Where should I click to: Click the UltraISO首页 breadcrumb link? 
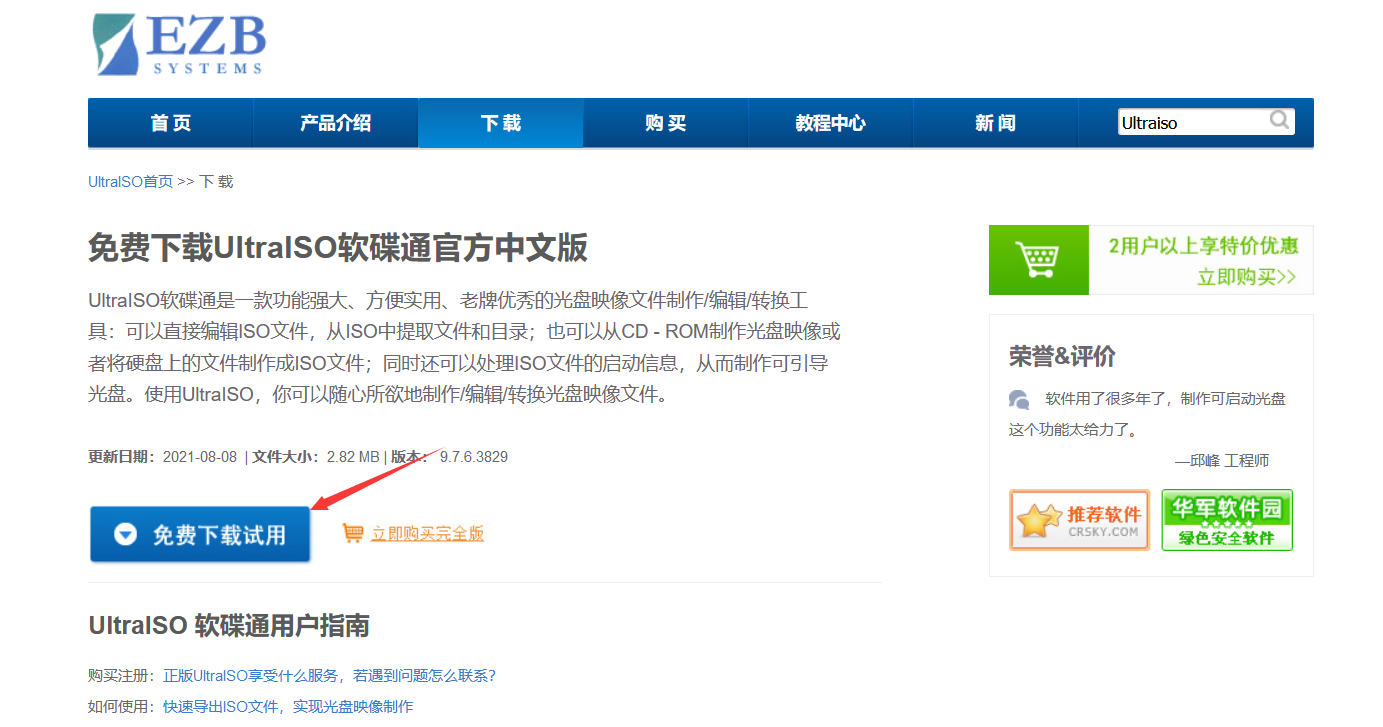click(x=130, y=182)
